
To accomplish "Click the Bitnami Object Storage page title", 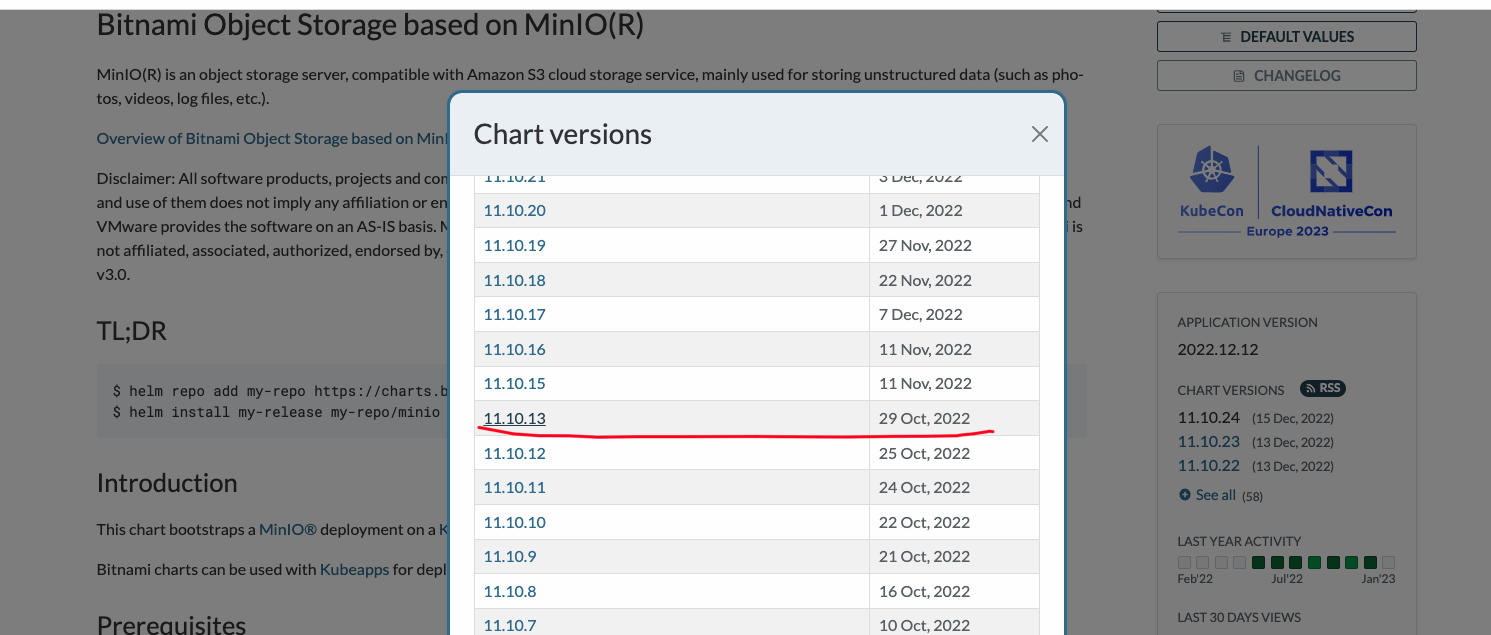I will coord(370,26).
